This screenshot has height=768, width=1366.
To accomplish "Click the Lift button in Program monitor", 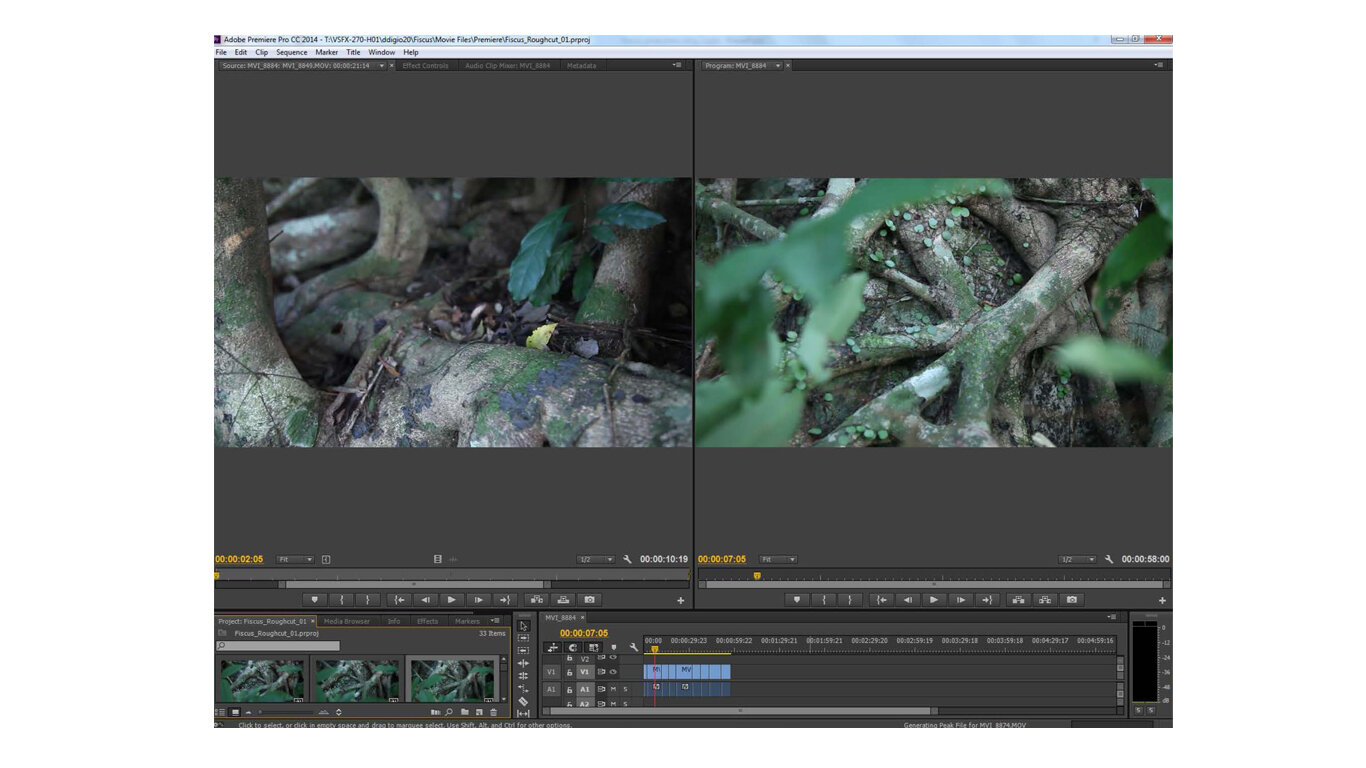I will pos(1018,600).
